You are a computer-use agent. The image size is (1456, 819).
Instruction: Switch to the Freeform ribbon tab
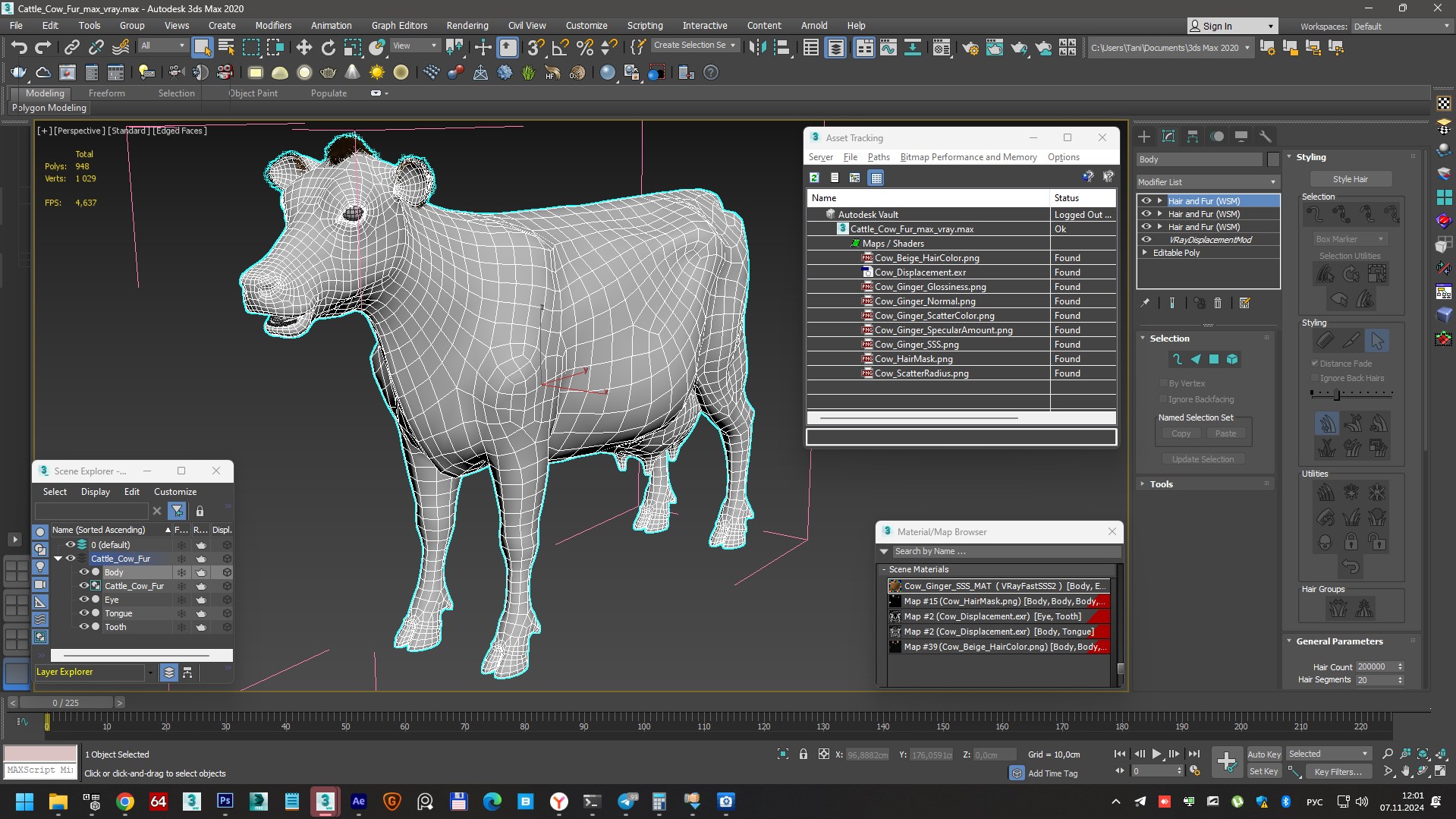pos(107,93)
